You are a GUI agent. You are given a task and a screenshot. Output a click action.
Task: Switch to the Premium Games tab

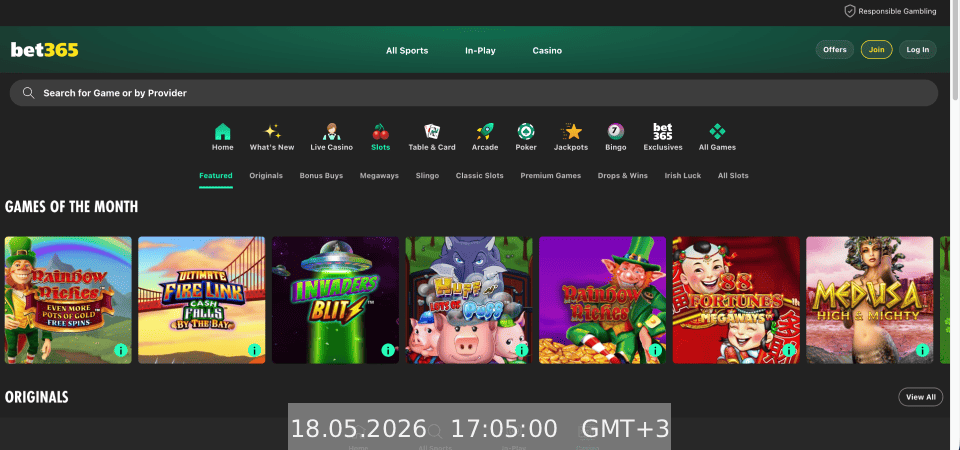(x=550, y=176)
